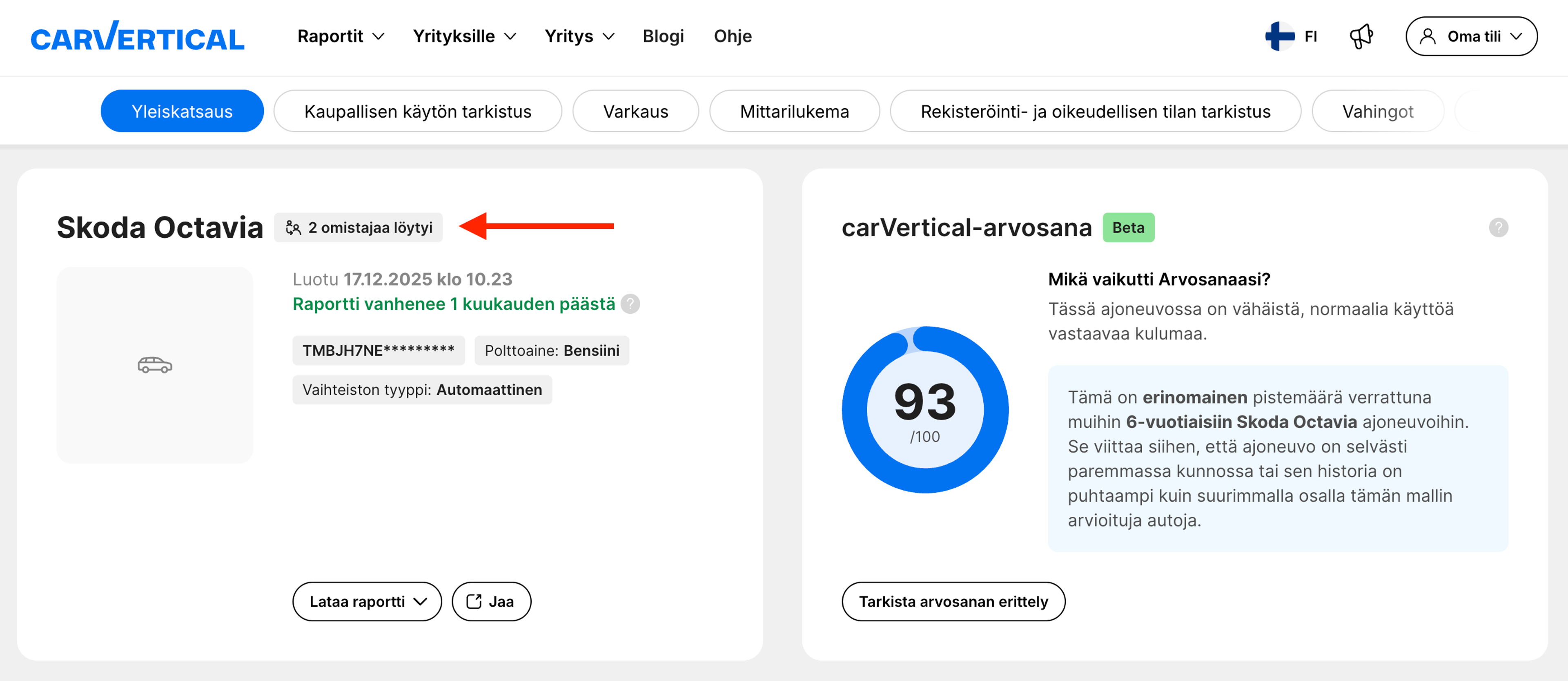Viewport: 1568px width, 681px height.
Task: Open the help icon next to report expiry text
Action: coord(630,304)
